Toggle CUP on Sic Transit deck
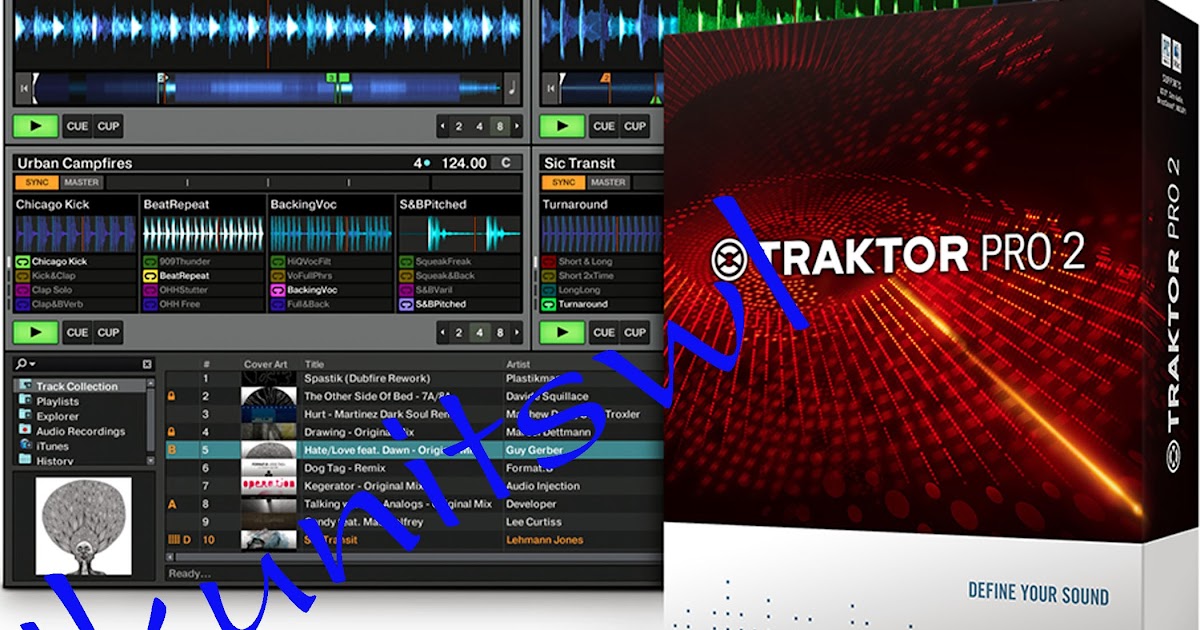 (x=634, y=333)
